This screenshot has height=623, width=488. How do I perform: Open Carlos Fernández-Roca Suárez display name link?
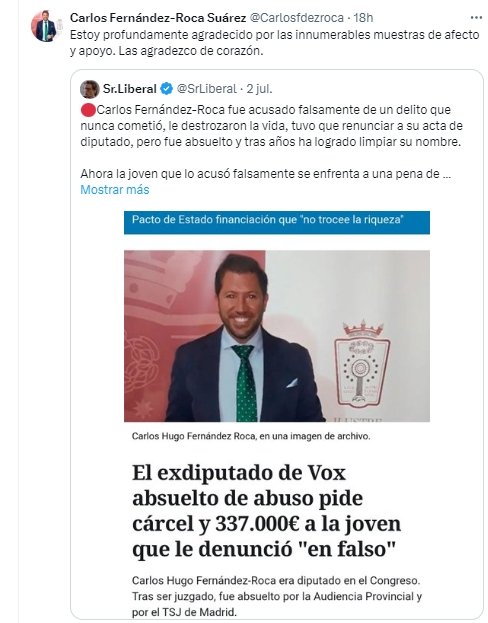(158, 18)
